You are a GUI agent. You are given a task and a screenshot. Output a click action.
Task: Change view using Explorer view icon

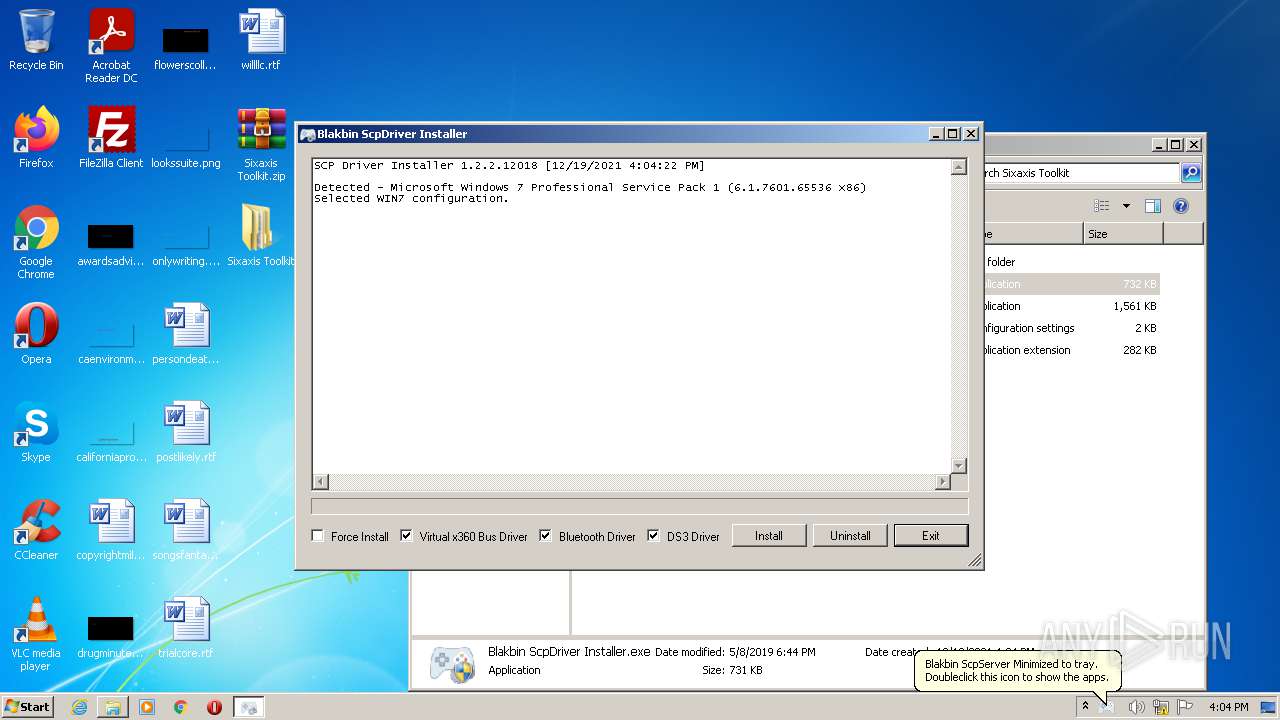pos(1102,206)
